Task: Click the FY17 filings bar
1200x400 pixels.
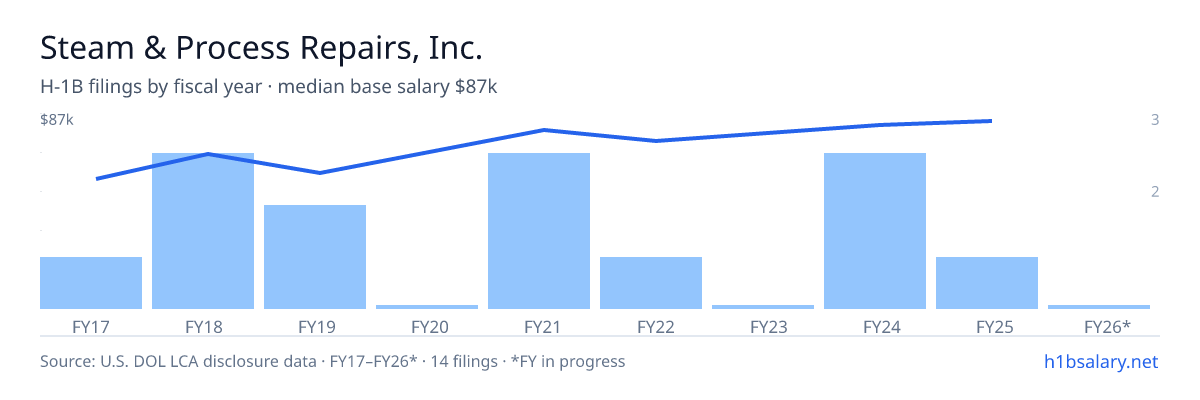Action: tap(91, 283)
